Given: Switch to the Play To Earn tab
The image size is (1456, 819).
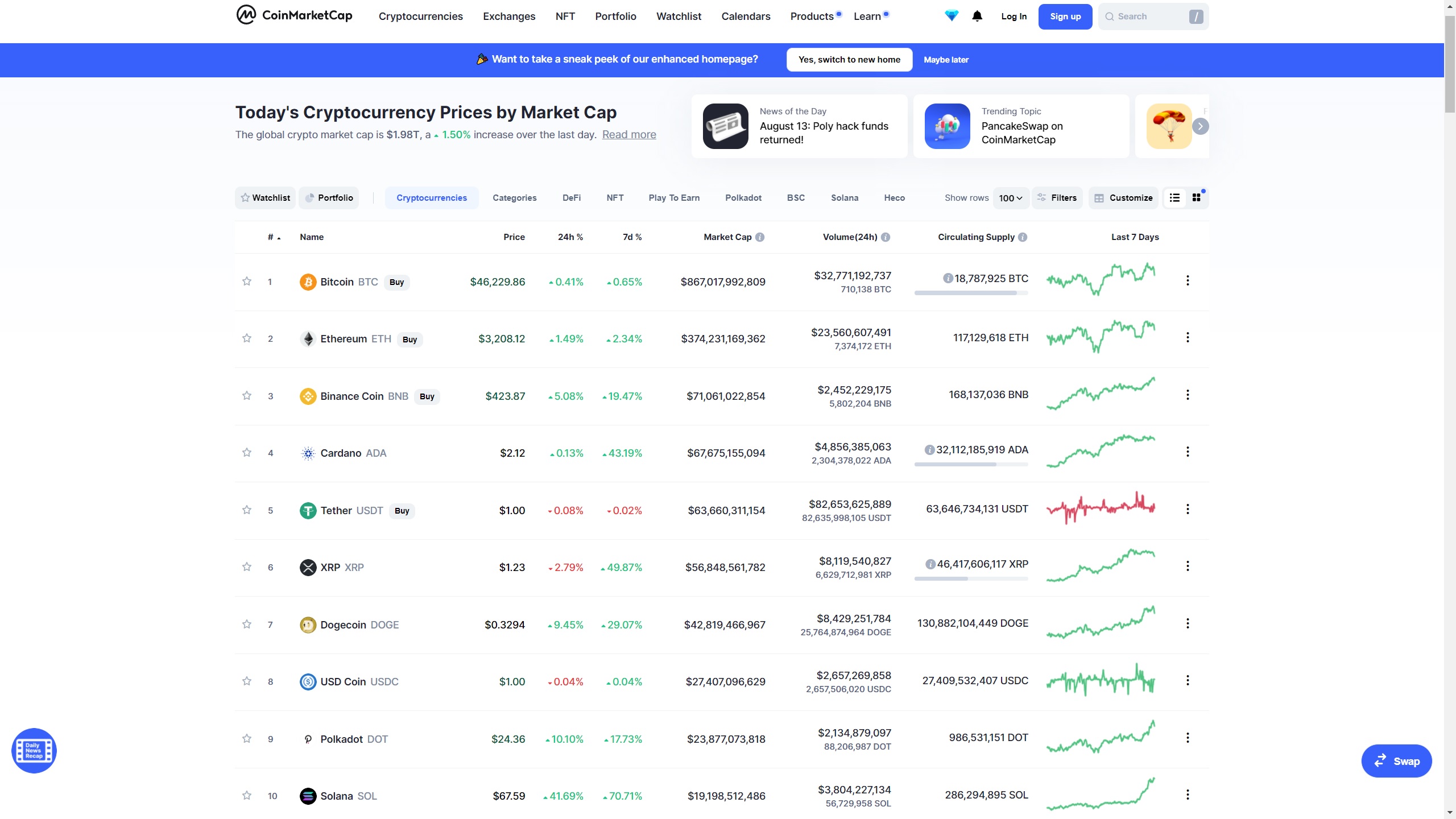Looking at the screenshot, I should point(674,198).
